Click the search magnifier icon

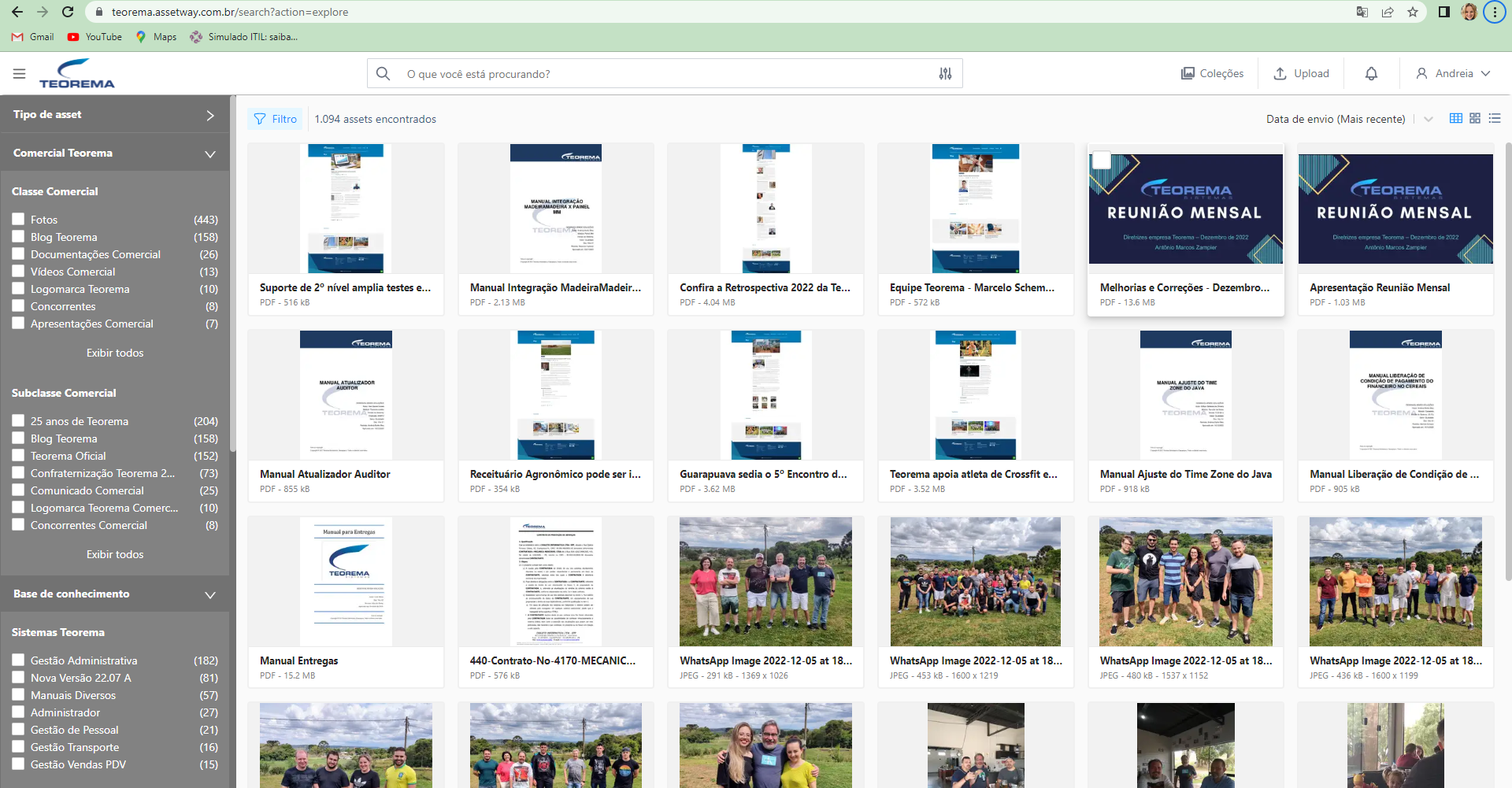(384, 73)
